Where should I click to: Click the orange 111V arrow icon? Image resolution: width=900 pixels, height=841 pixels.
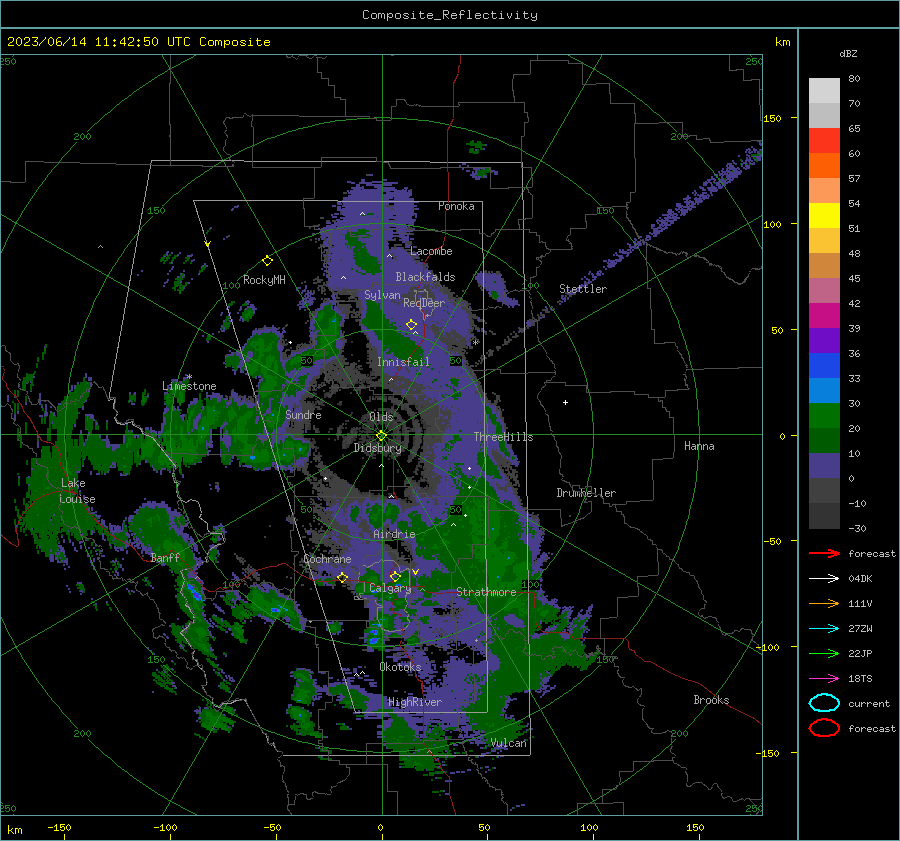[824, 603]
